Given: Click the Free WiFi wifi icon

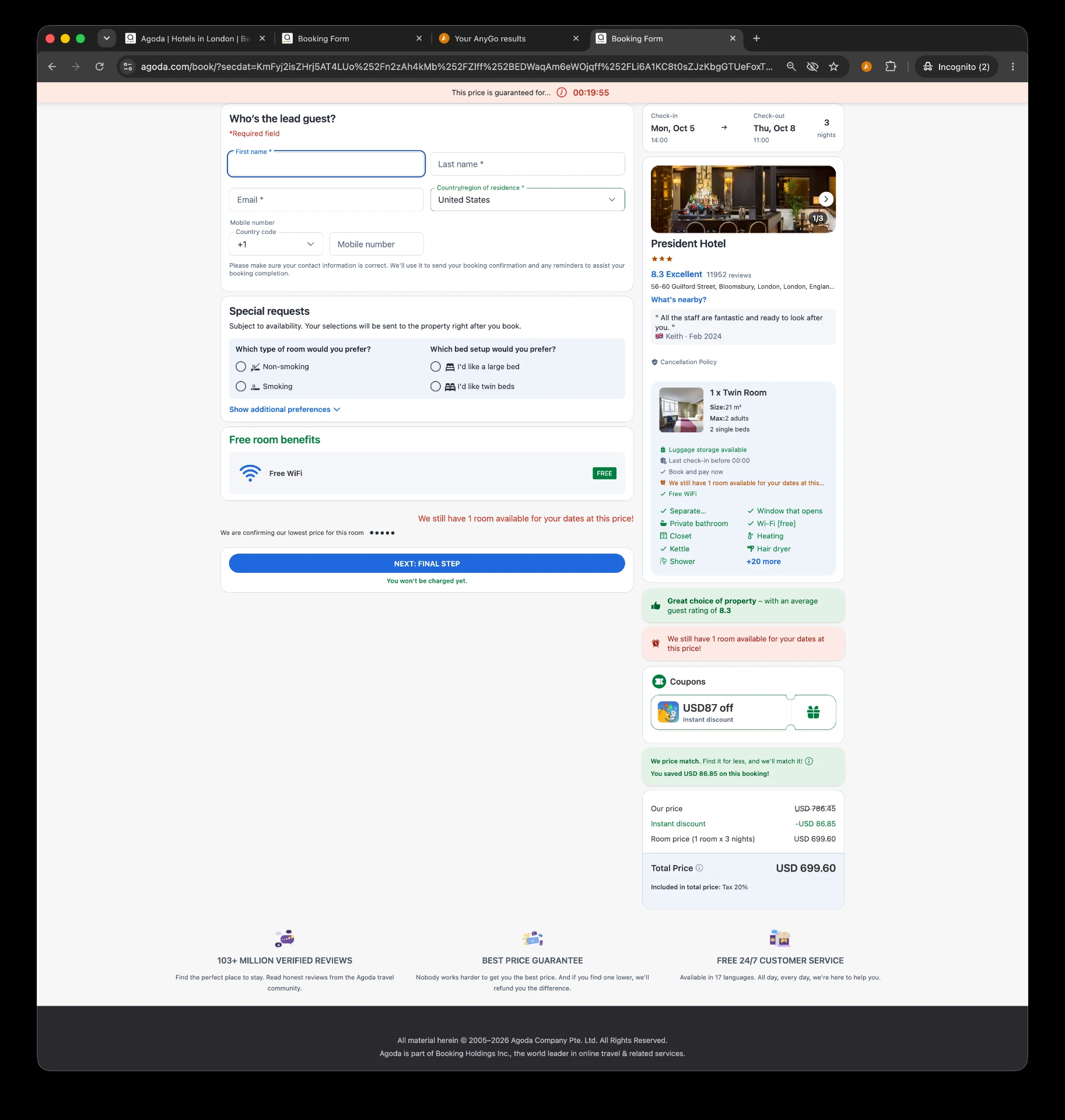Looking at the screenshot, I should pyautogui.click(x=250, y=473).
